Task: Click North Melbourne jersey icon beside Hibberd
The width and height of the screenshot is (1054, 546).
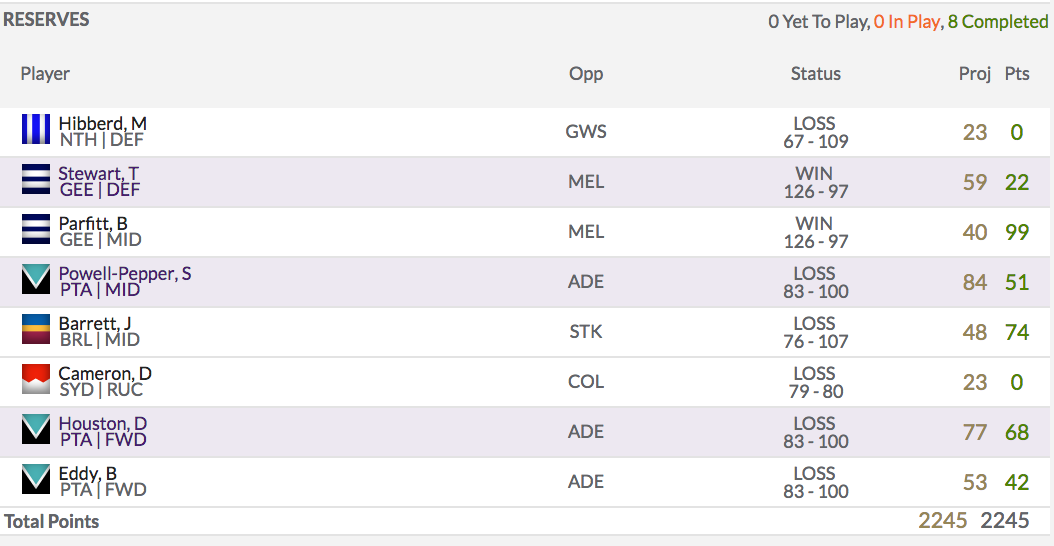Action: pos(36,129)
